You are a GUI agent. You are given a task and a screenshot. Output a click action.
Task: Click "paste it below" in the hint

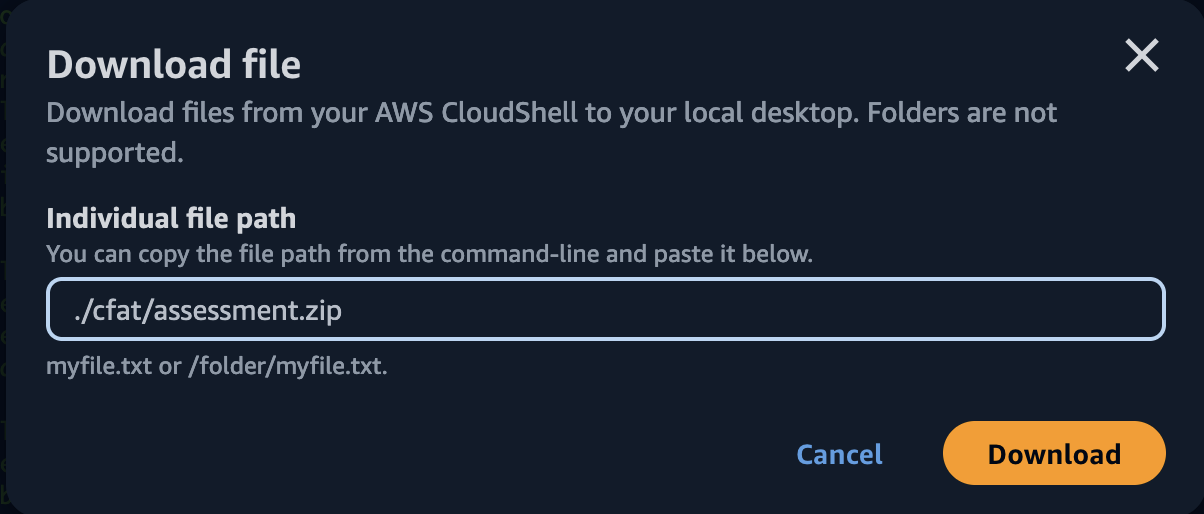731,254
